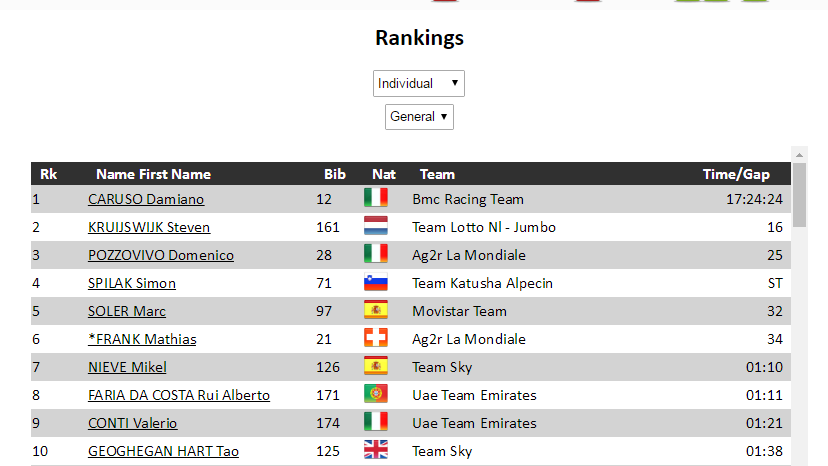Image resolution: width=828 pixels, height=466 pixels.
Task: Open CONTI Valerio's rider page
Action: coord(133,423)
